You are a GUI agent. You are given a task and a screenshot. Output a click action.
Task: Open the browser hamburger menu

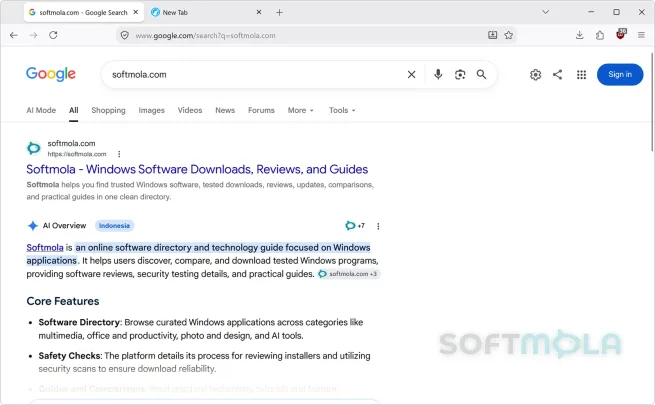click(x=641, y=35)
